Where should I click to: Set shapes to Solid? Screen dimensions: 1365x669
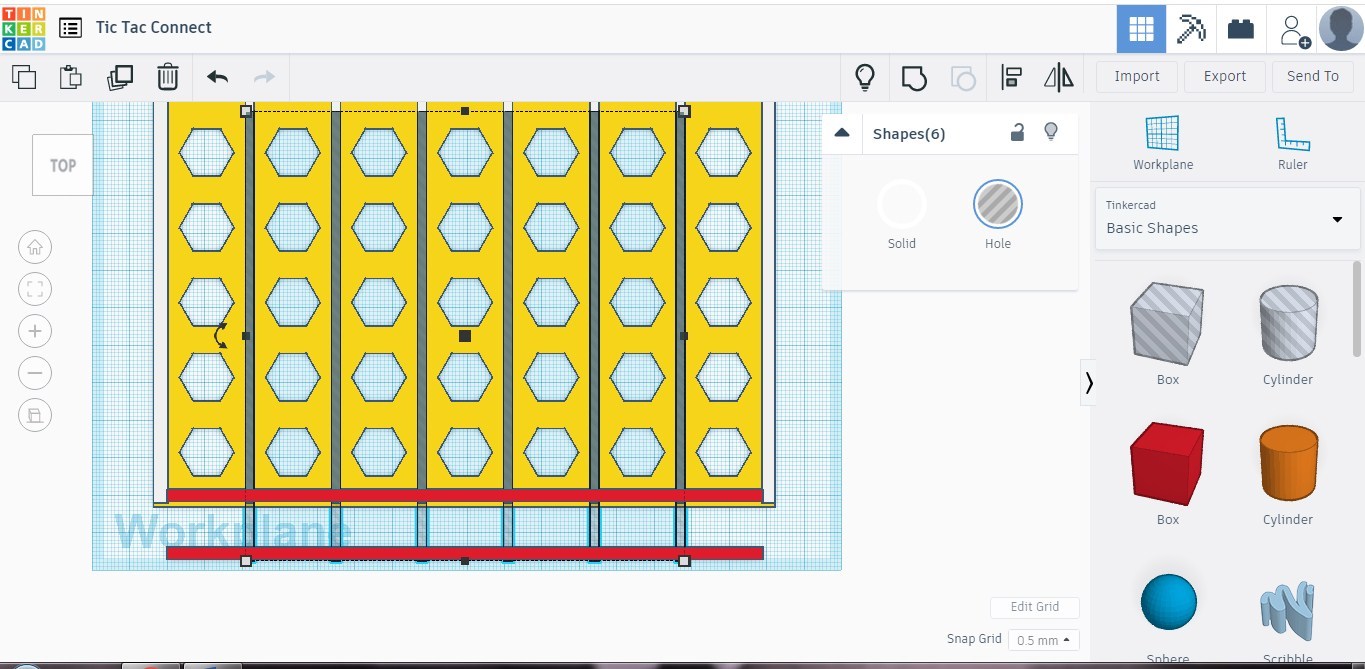point(901,214)
